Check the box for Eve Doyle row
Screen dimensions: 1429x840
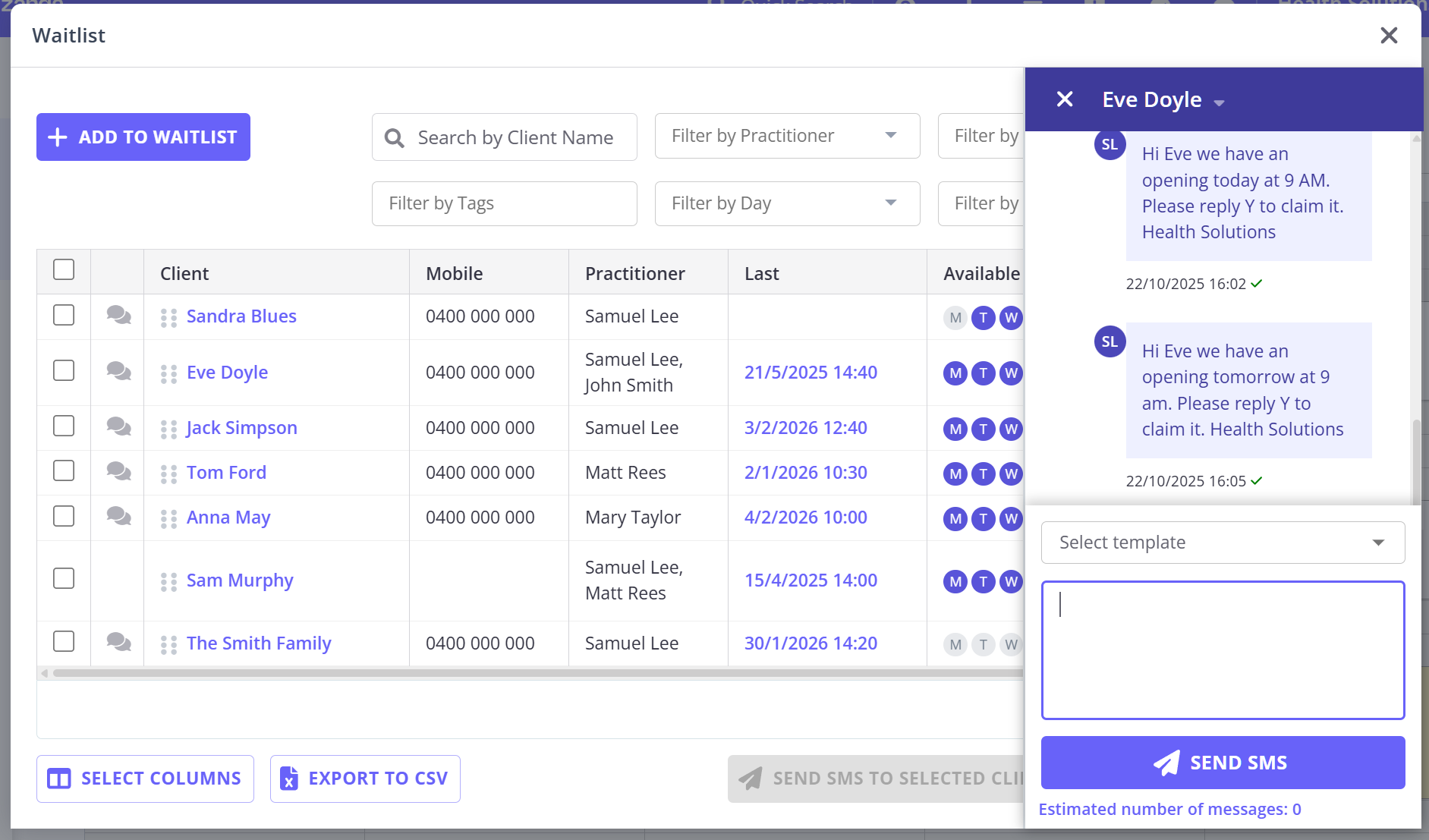[x=64, y=371]
